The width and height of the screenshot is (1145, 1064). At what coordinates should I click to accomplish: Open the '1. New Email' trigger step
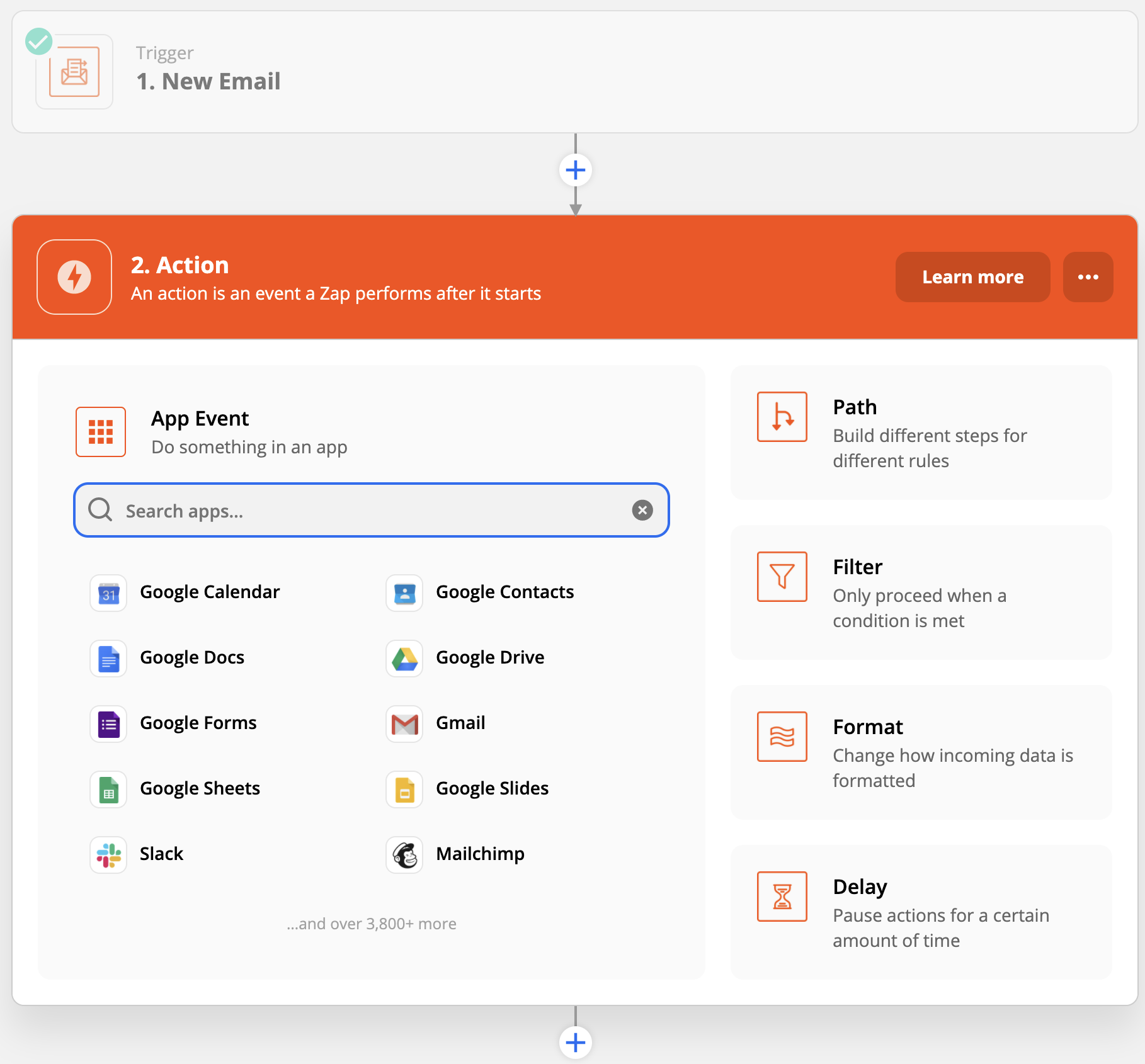point(574,72)
